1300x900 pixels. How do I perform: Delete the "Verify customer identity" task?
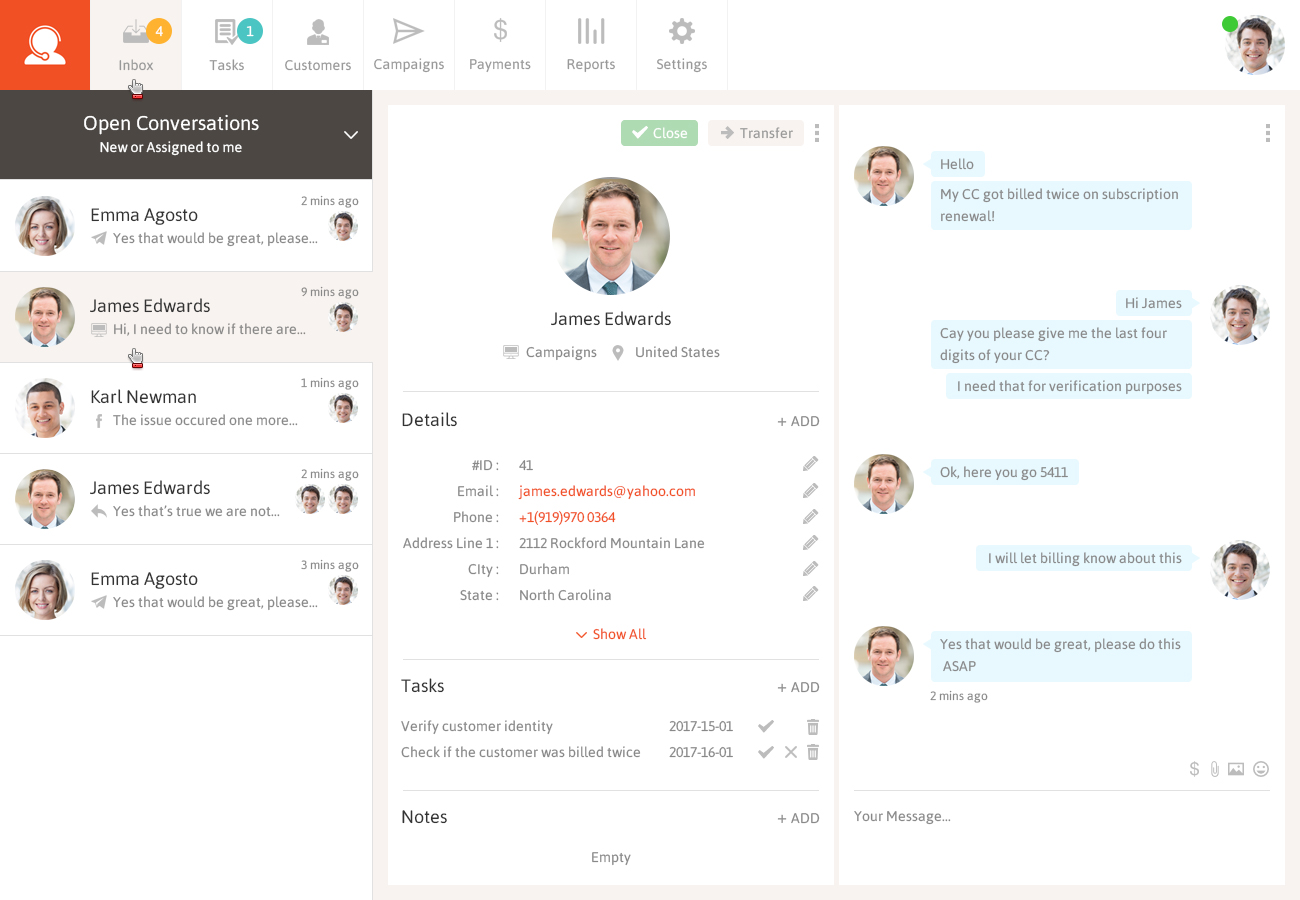tap(813, 726)
